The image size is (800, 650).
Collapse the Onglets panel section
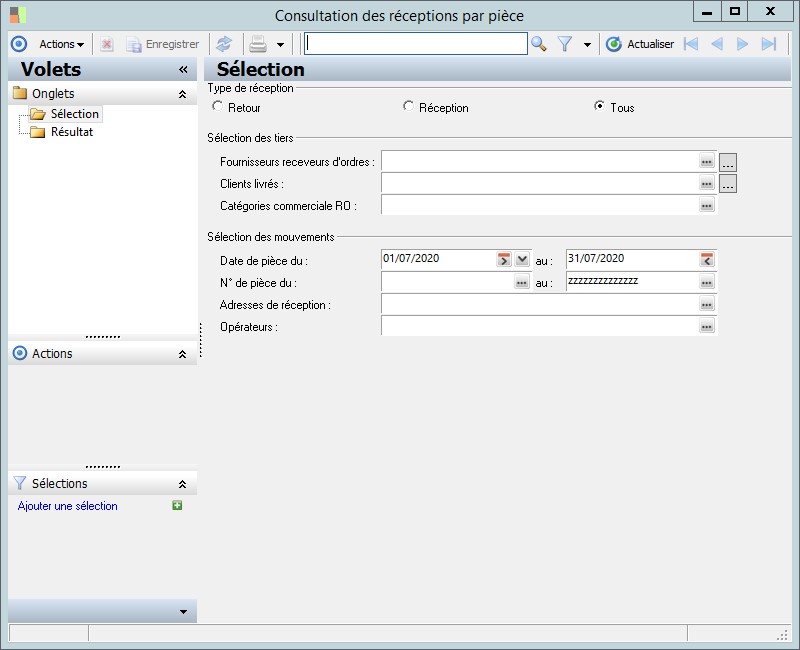[x=182, y=94]
